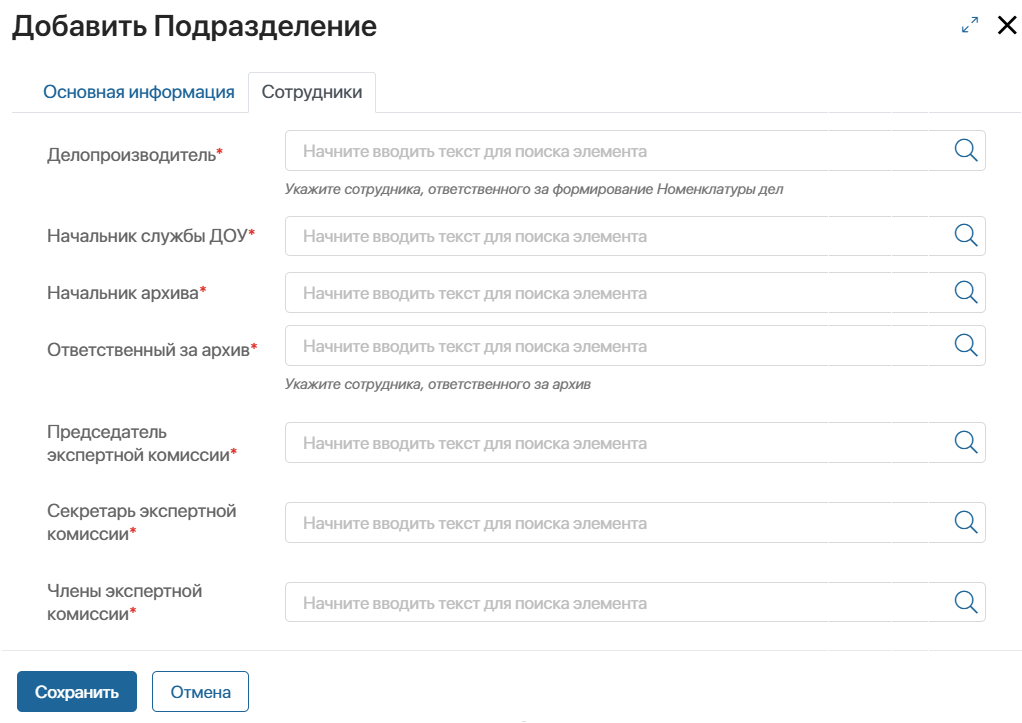Expand the dialog to fullscreen

click(967, 25)
